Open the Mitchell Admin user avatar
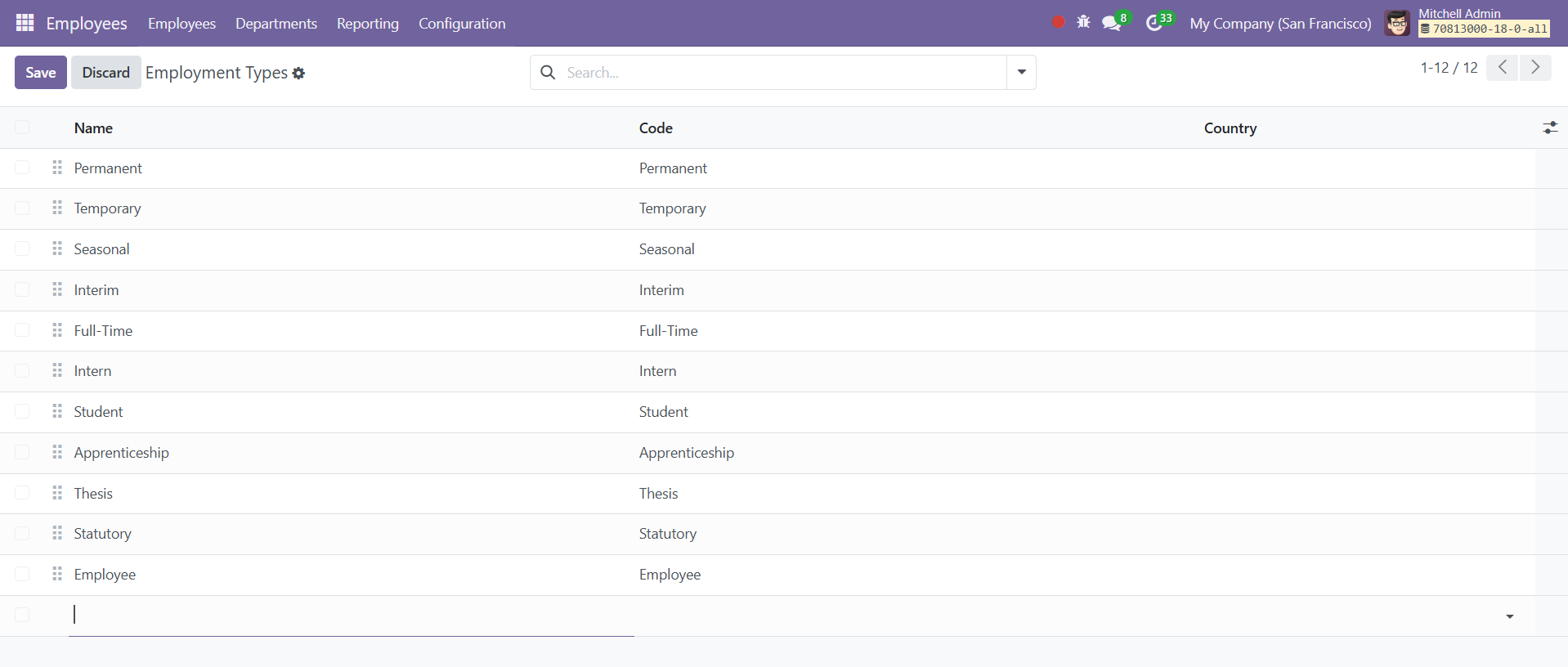 1397,23
